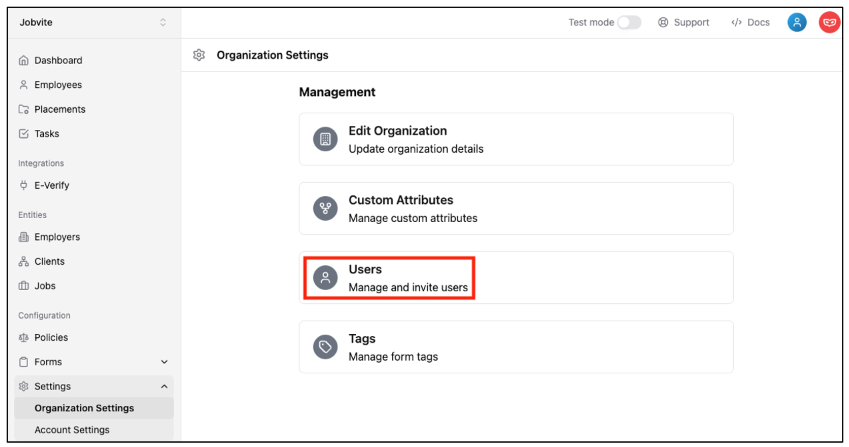
Task: Open the Policies configuration page
Action: pyautogui.click(x=51, y=337)
